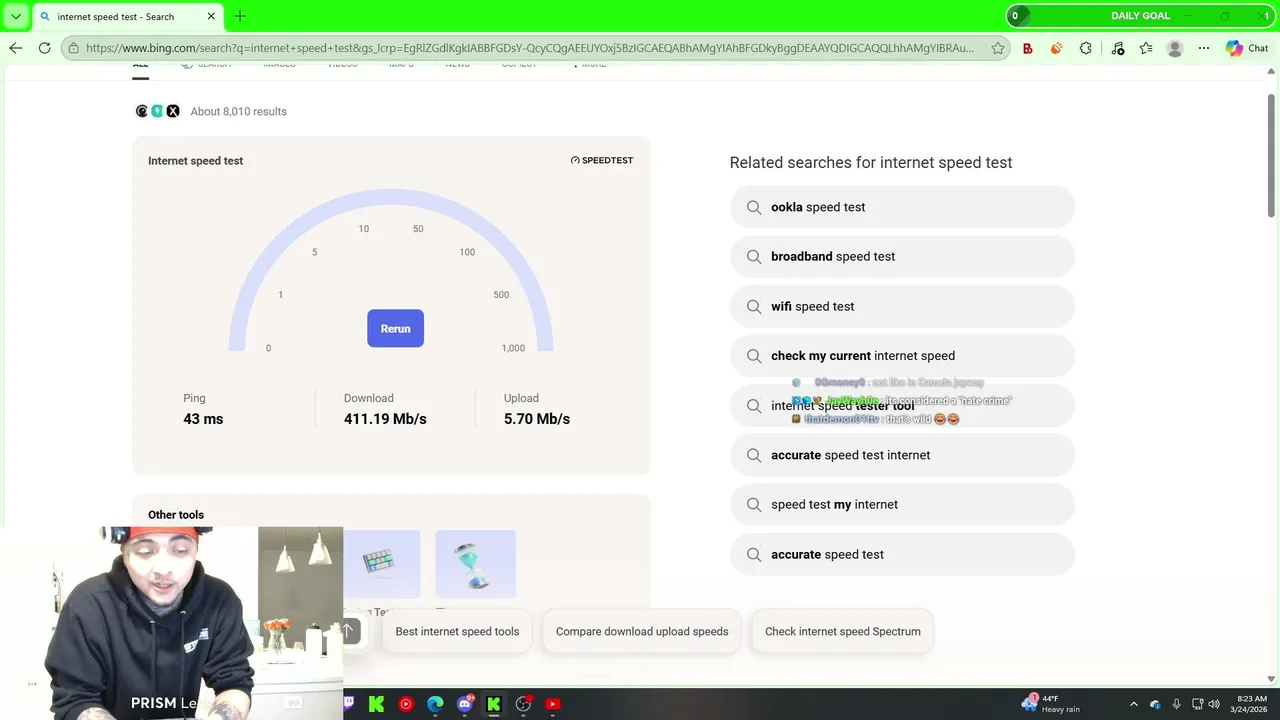
Task: Search for wifi speed test
Action: (x=902, y=306)
